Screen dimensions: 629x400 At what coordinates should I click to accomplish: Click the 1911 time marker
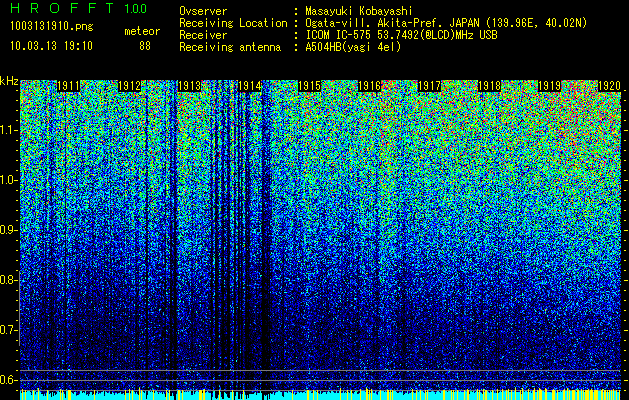pyautogui.click(x=68, y=86)
